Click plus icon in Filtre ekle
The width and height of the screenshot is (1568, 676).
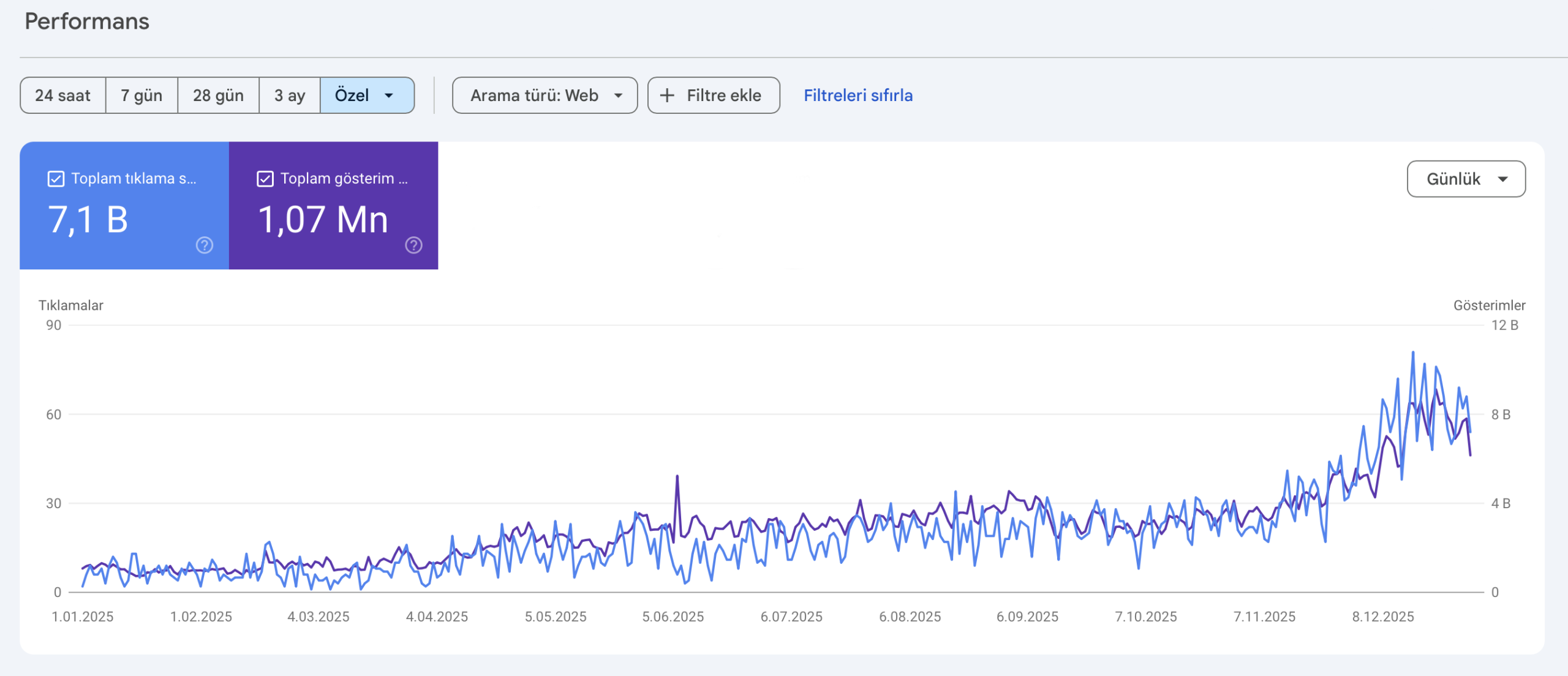click(667, 96)
